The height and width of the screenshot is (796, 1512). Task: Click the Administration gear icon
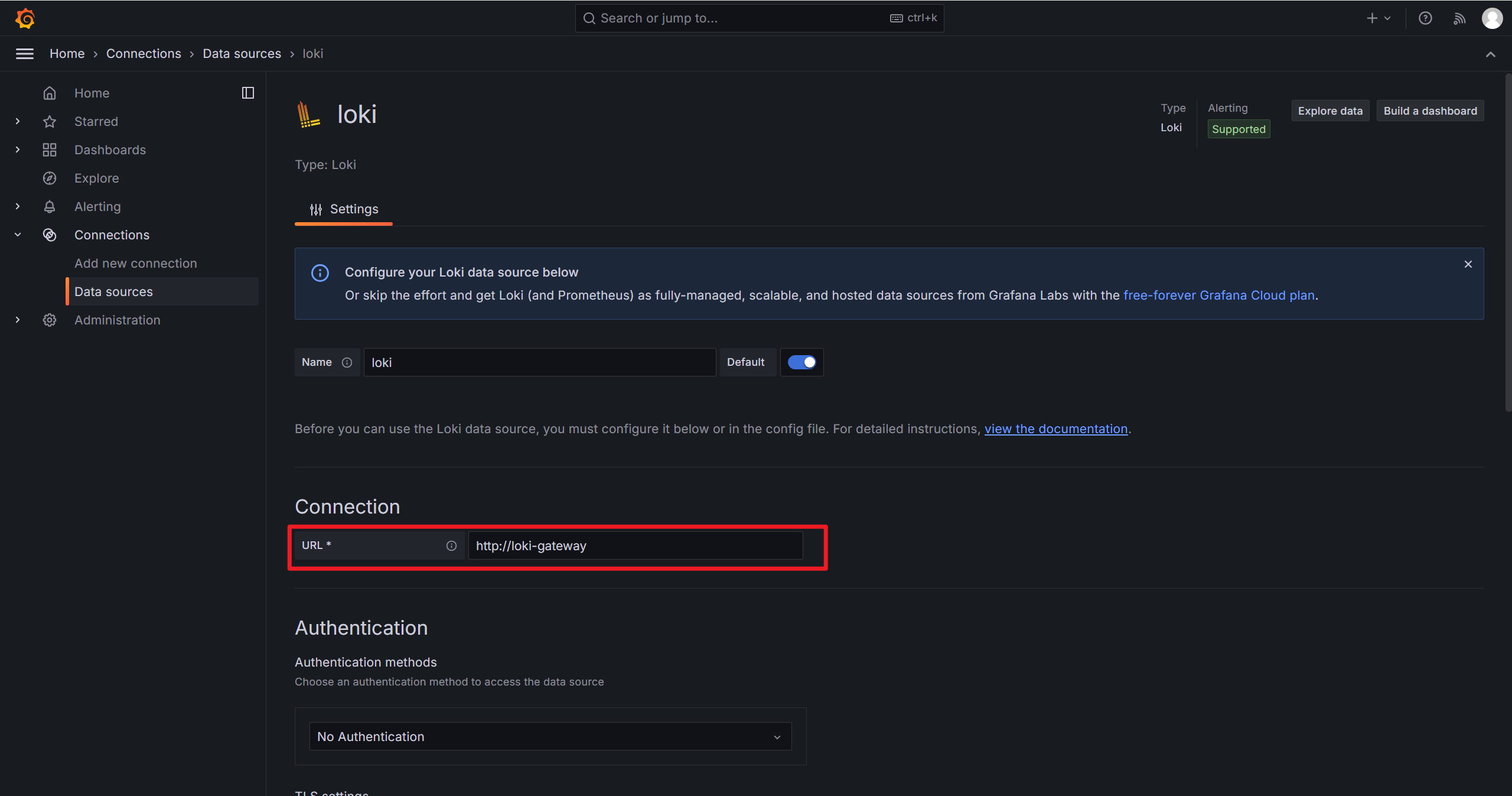(50, 320)
